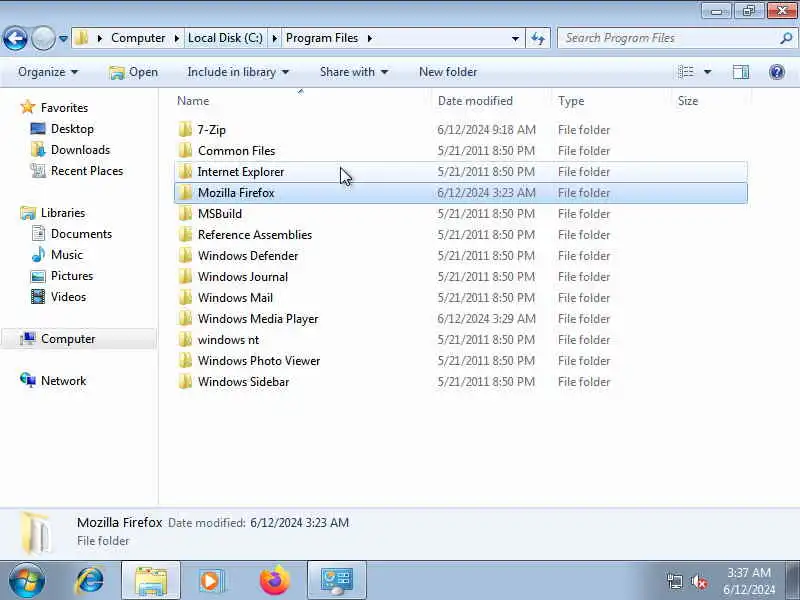800x600 pixels.
Task: Select Local Disk (C:) in breadcrumb
Action: [225, 38]
